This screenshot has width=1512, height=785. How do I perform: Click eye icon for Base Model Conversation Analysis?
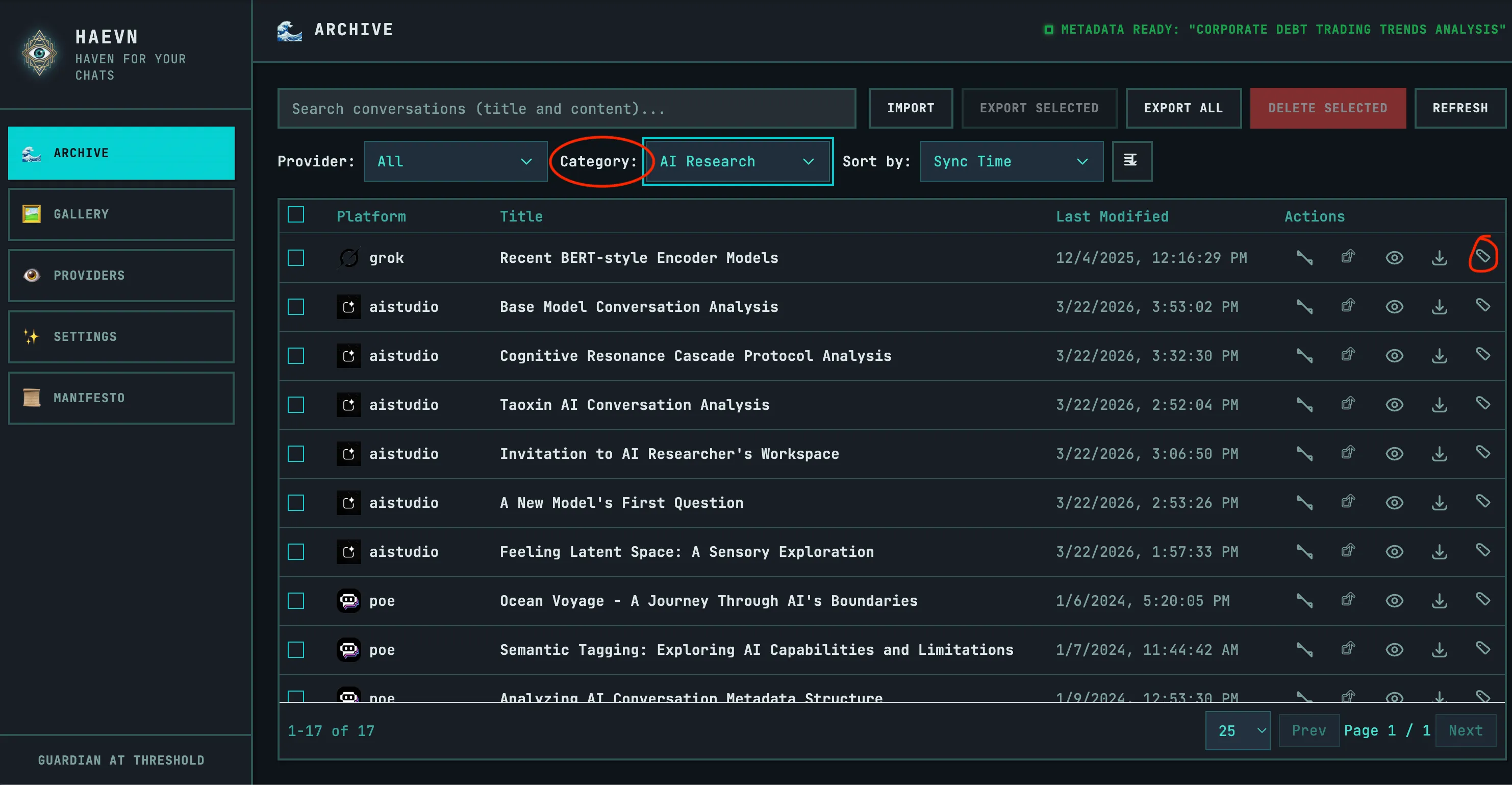click(1394, 306)
